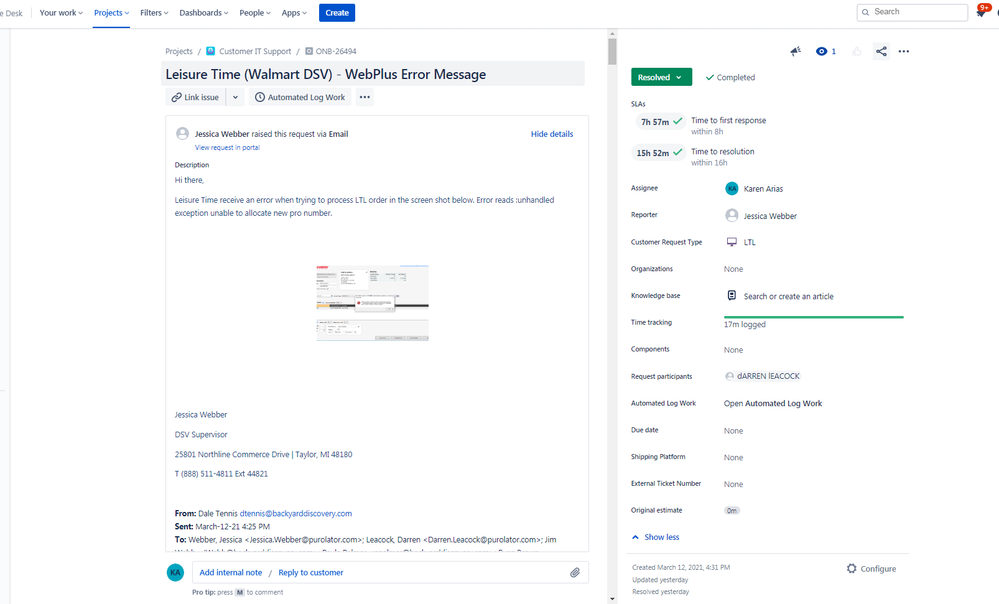Image resolution: width=999 pixels, height=604 pixels.
Task: Click the 17m logged text
Action: (745, 324)
